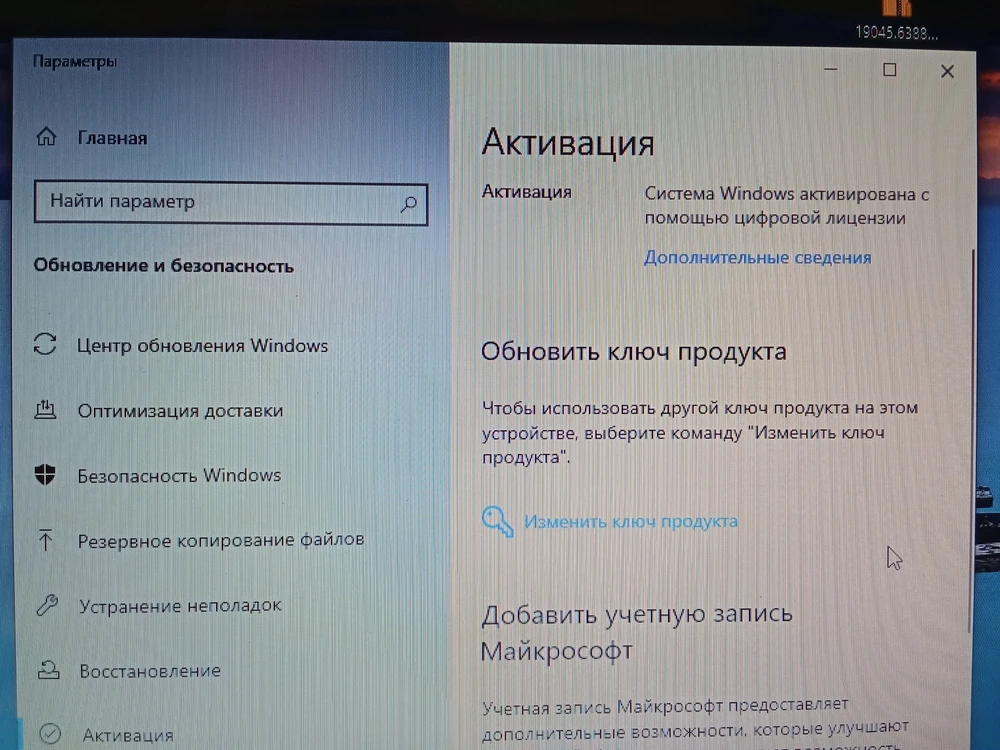
Task: Click the Центр обновления Windows sync arrows icon
Action: click(x=45, y=345)
